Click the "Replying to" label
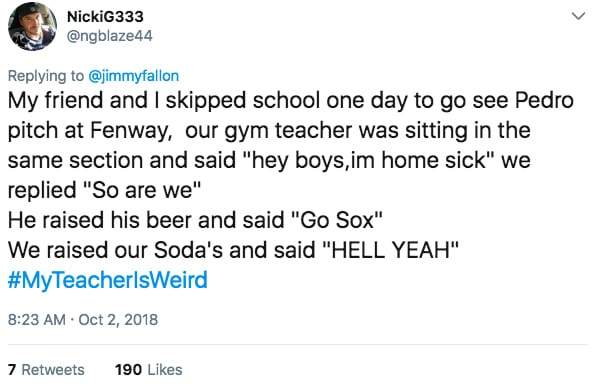This screenshot has height=391, width=597. click(x=46, y=76)
